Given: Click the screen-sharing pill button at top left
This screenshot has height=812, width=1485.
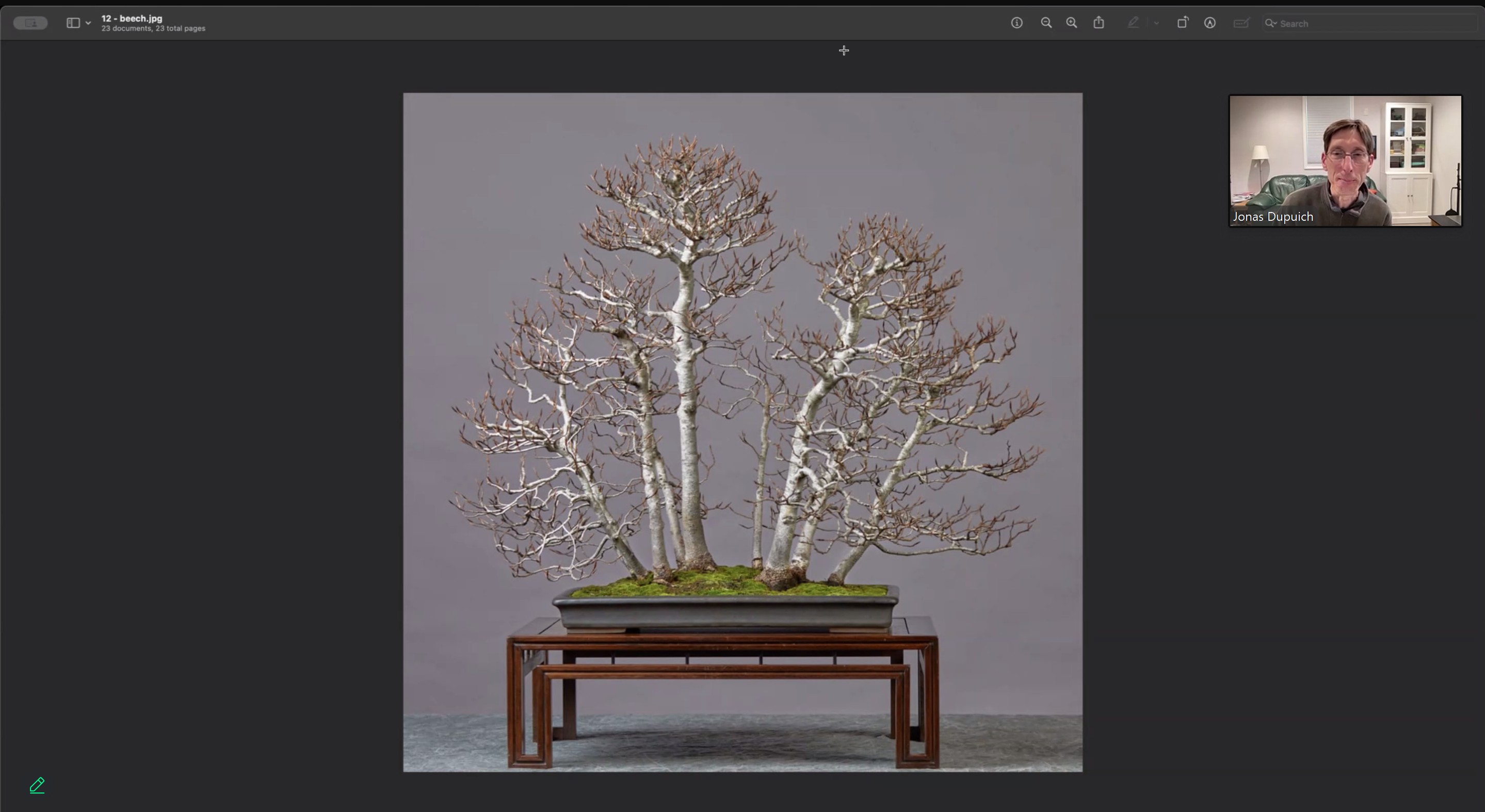Looking at the screenshot, I should pyautogui.click(x=30, y=23).
